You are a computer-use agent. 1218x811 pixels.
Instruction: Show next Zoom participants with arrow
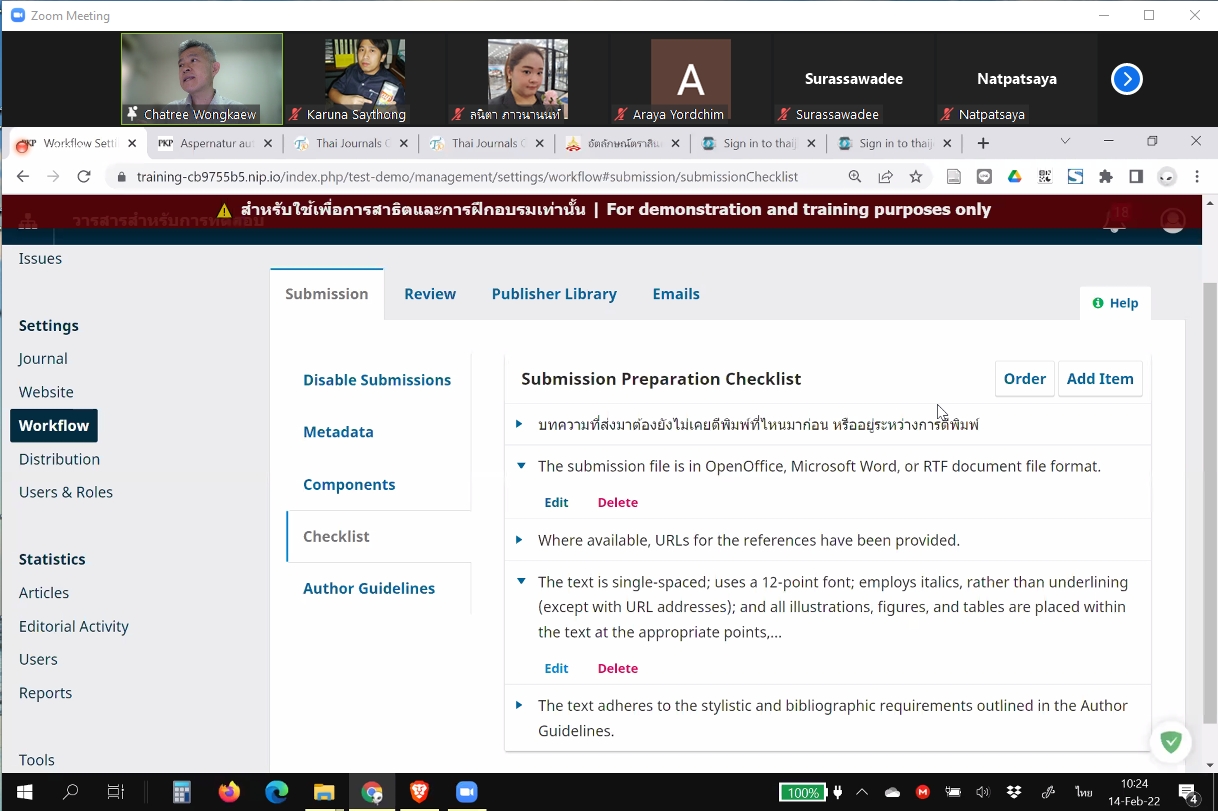[x=1126, y=79]
